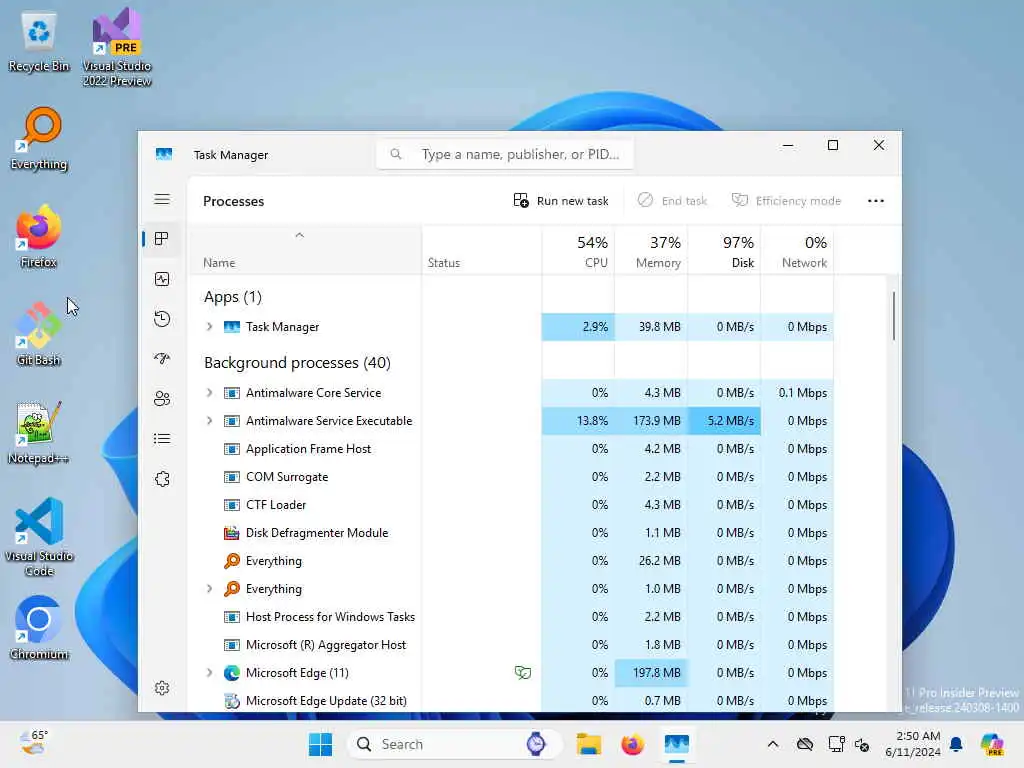The width and height of the screenshot is (1024, 768).
Task: Click 173.9 MB memory value cell
Action: pyautogui.click(x=651, y=421)
